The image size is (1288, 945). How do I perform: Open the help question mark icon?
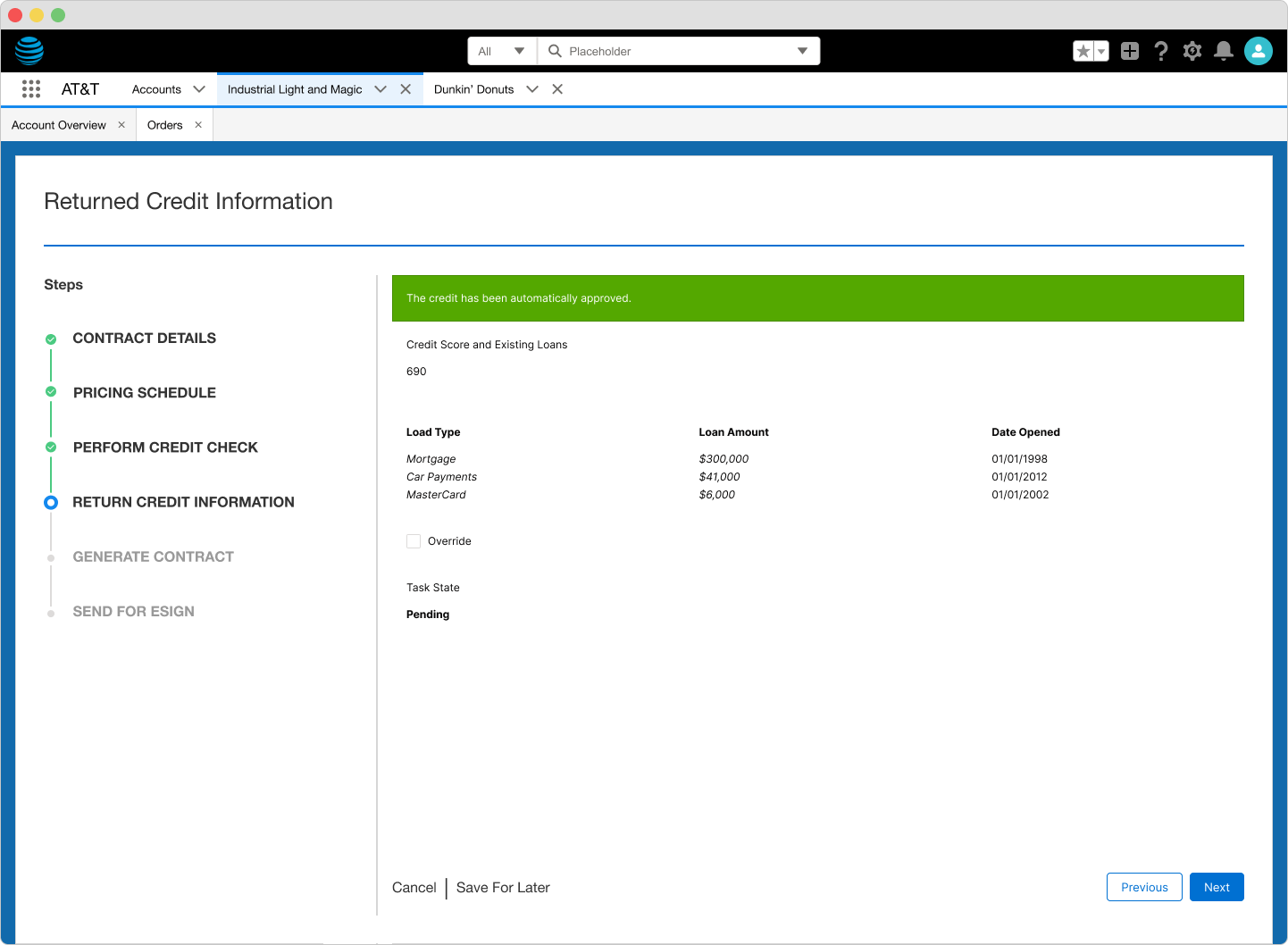1161,51
